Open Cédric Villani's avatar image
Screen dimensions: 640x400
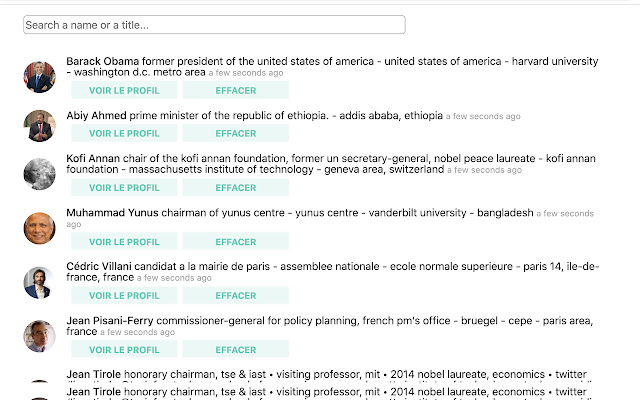(x=39, y=282)
